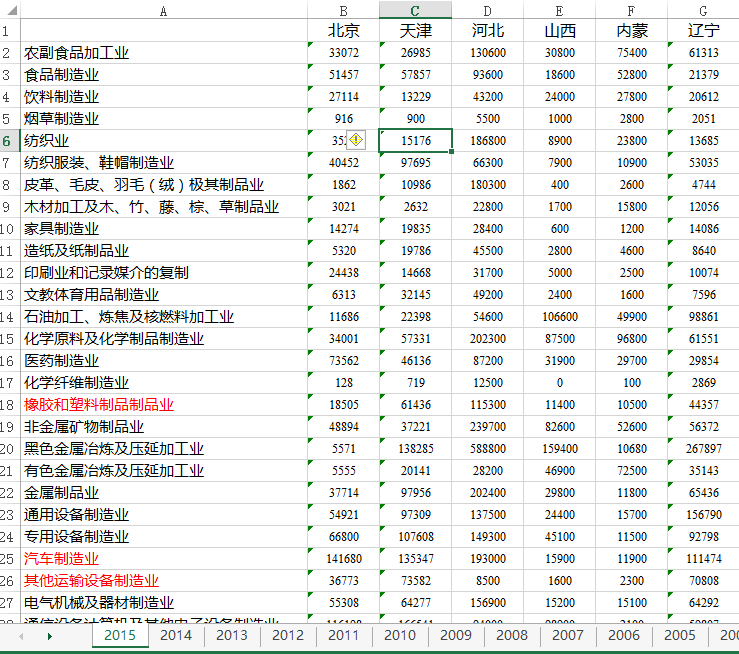Click the cell with value 141680
The width and height of the screenshot is (739, 654).
[344, 558]
